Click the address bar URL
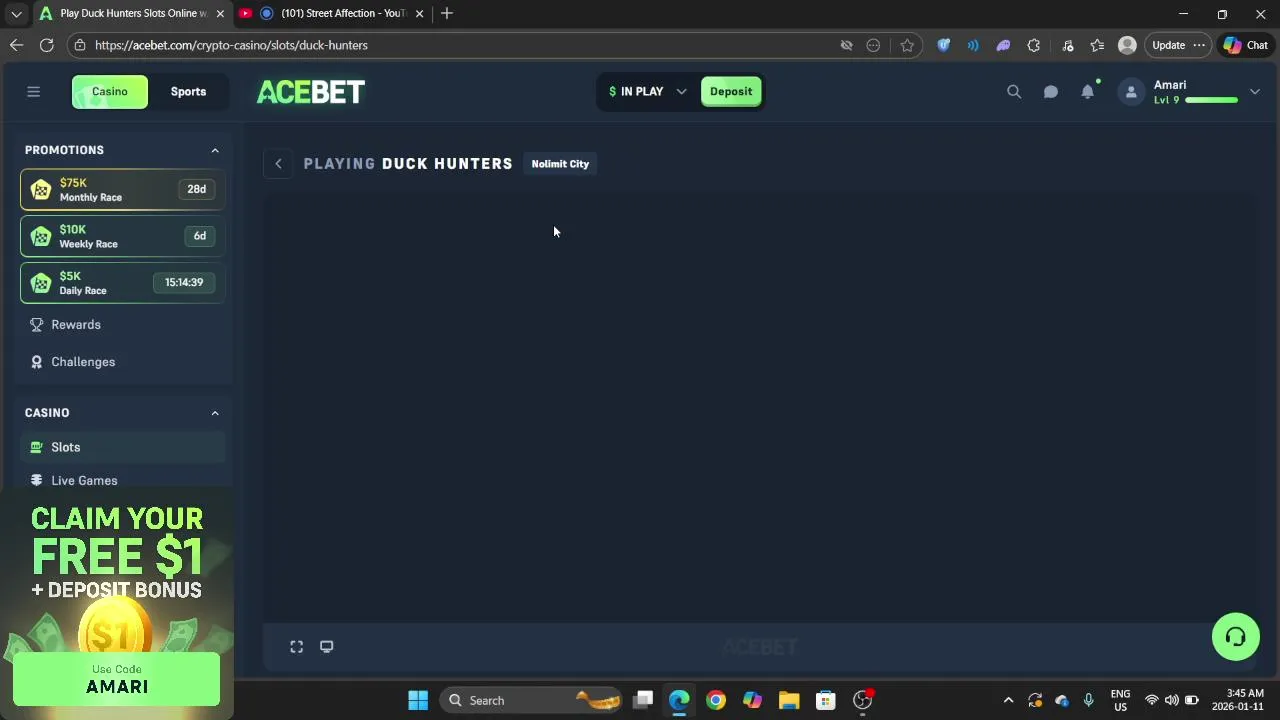 click(x=232, y=45)
